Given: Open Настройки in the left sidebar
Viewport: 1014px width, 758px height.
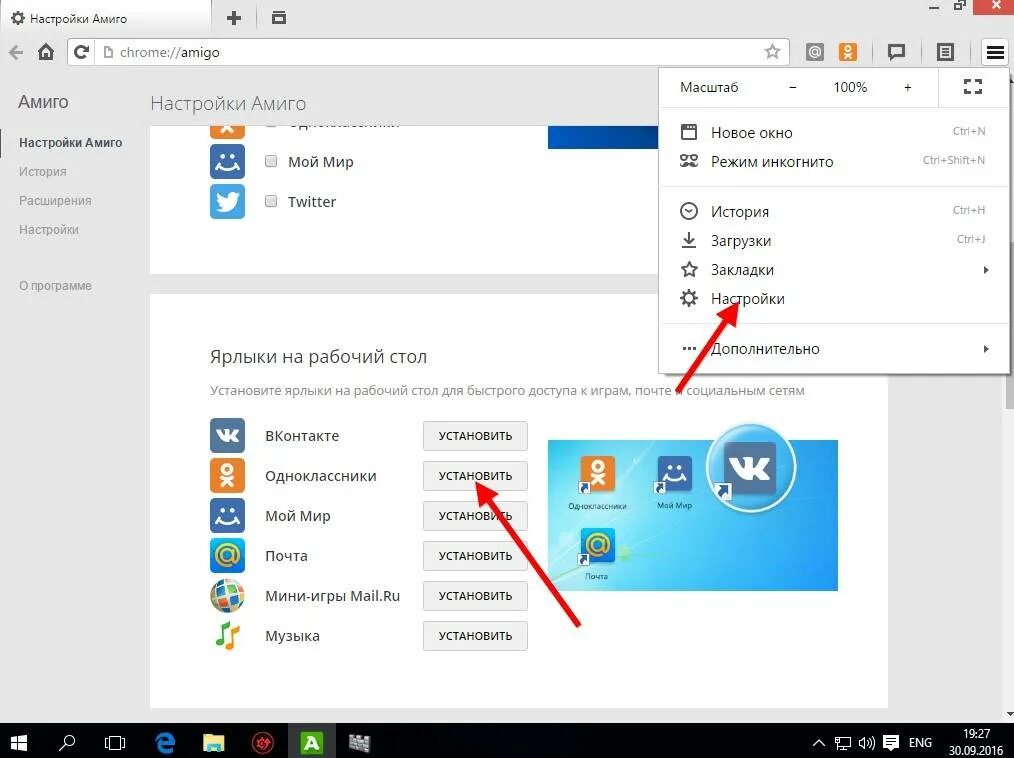Looking at the screenshot, I should [49, 230].
